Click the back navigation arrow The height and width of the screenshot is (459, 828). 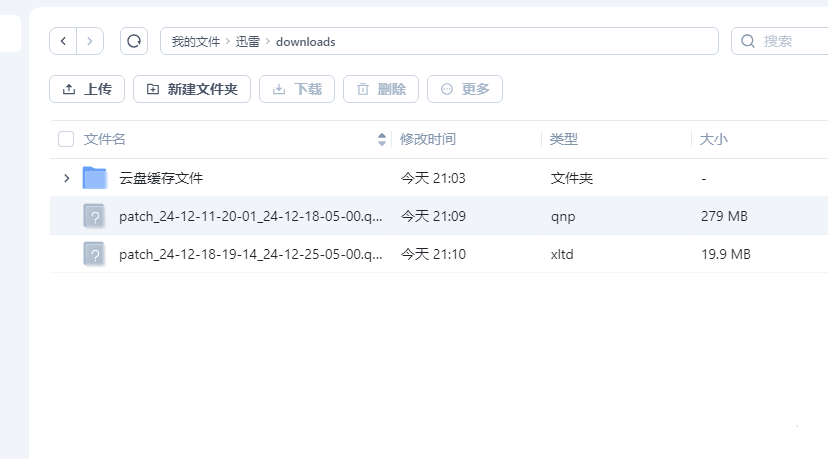click(64, 41)
